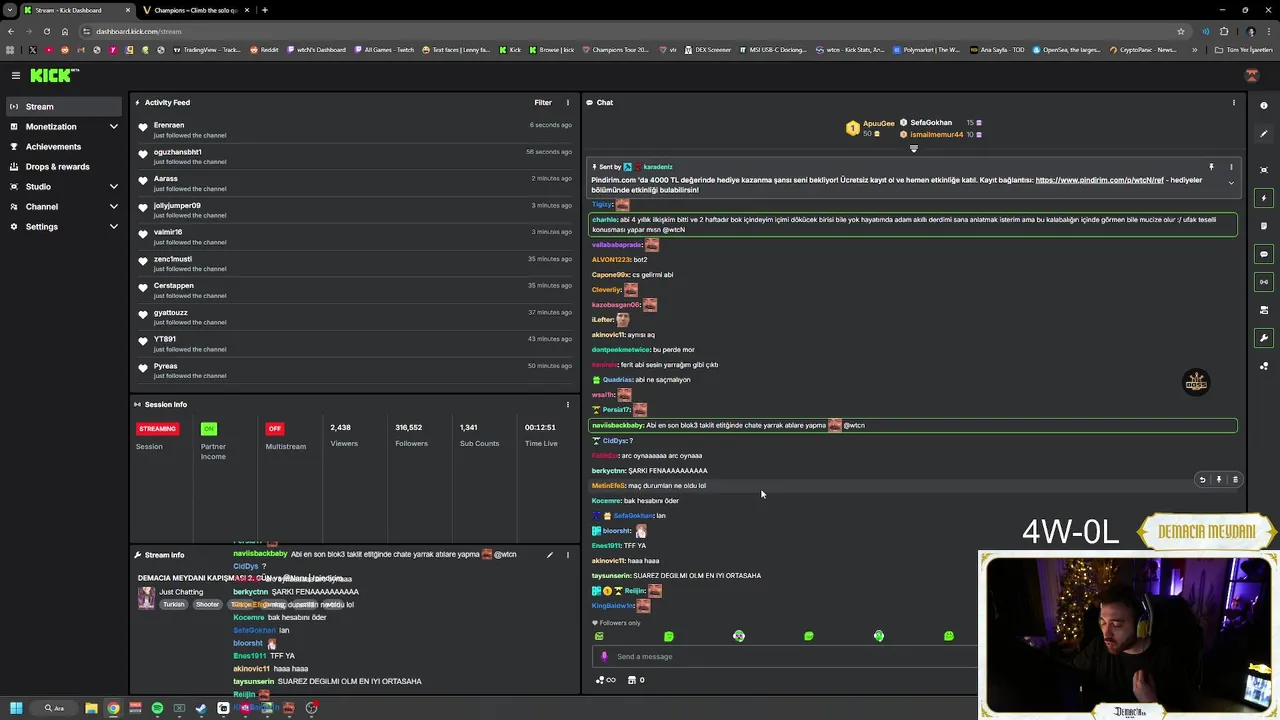Screen dimensions: 1280x720
Task: Click the undo icon in chat hover toolbar
Action: pos(1202,480)
